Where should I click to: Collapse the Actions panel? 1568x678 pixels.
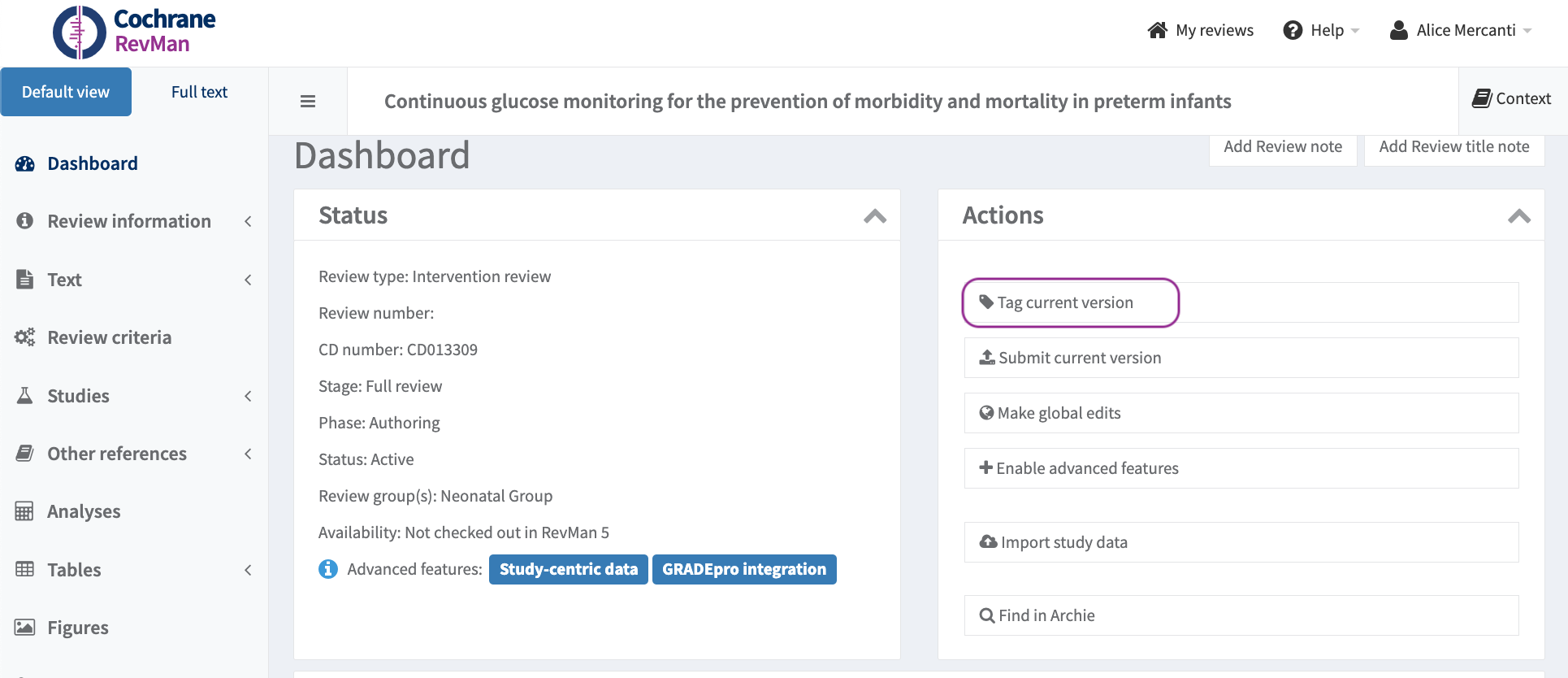point(1518,216)
